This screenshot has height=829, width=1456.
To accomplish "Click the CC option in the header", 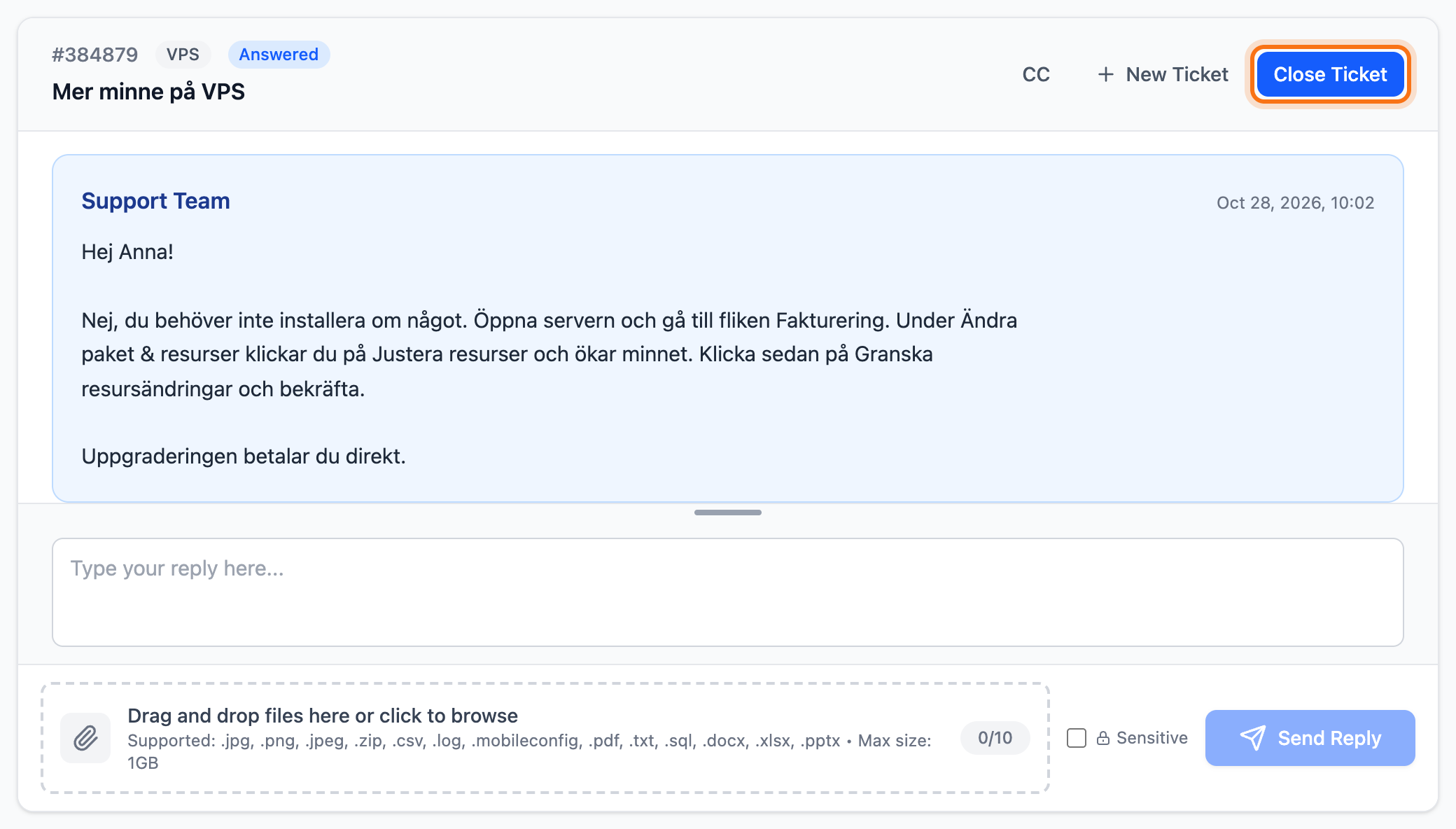I will pos(1036,74).
